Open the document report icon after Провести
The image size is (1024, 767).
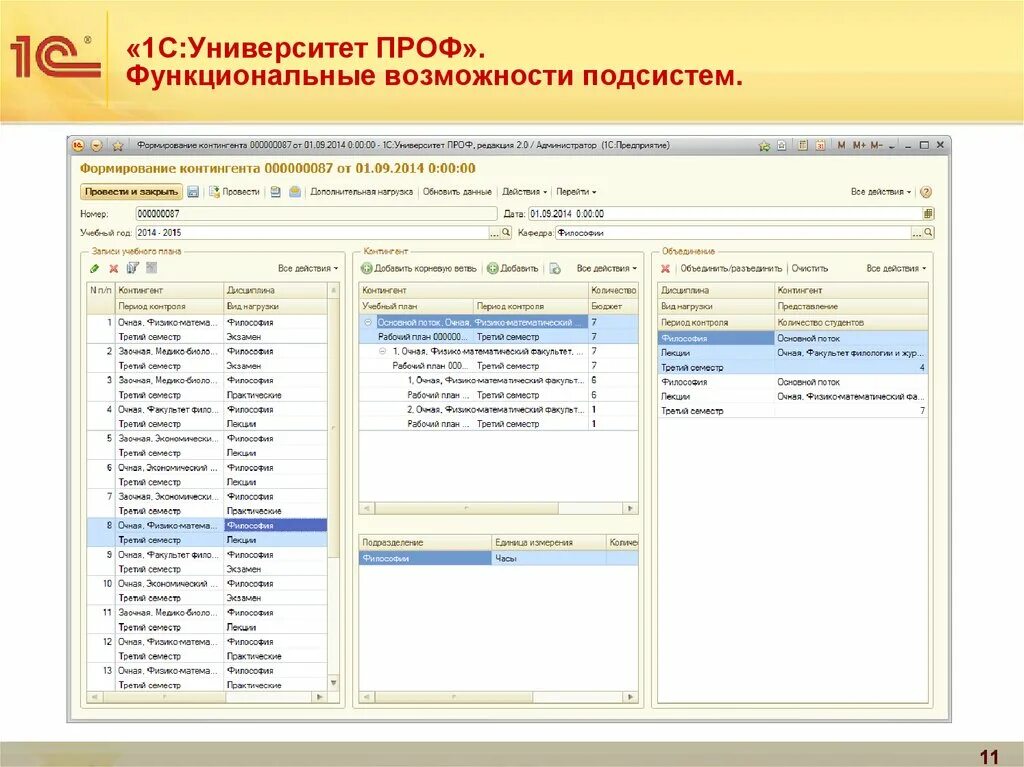[276, 192]
